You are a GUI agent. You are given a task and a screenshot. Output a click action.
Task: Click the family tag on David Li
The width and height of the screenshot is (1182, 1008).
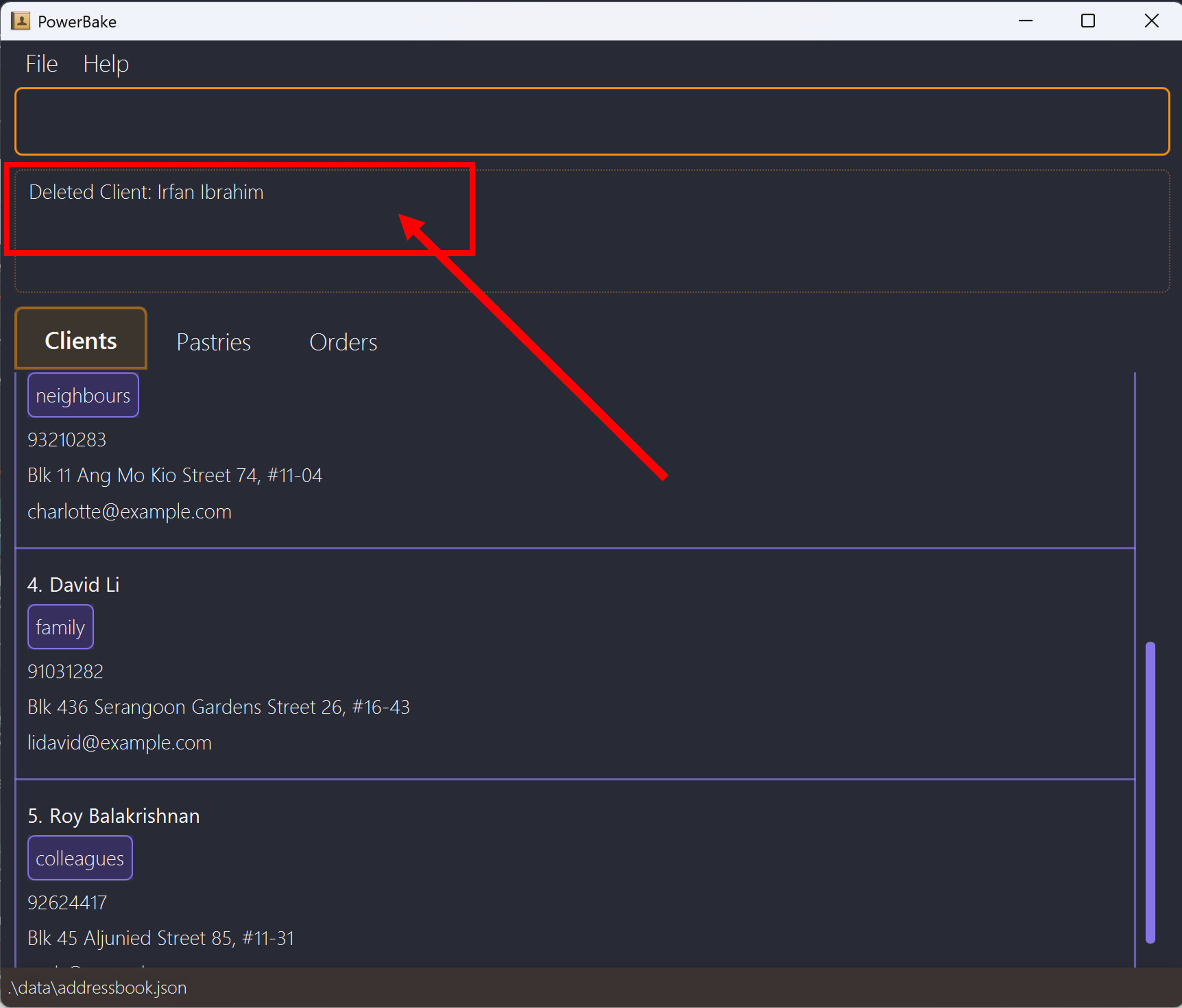coord(60,627)
